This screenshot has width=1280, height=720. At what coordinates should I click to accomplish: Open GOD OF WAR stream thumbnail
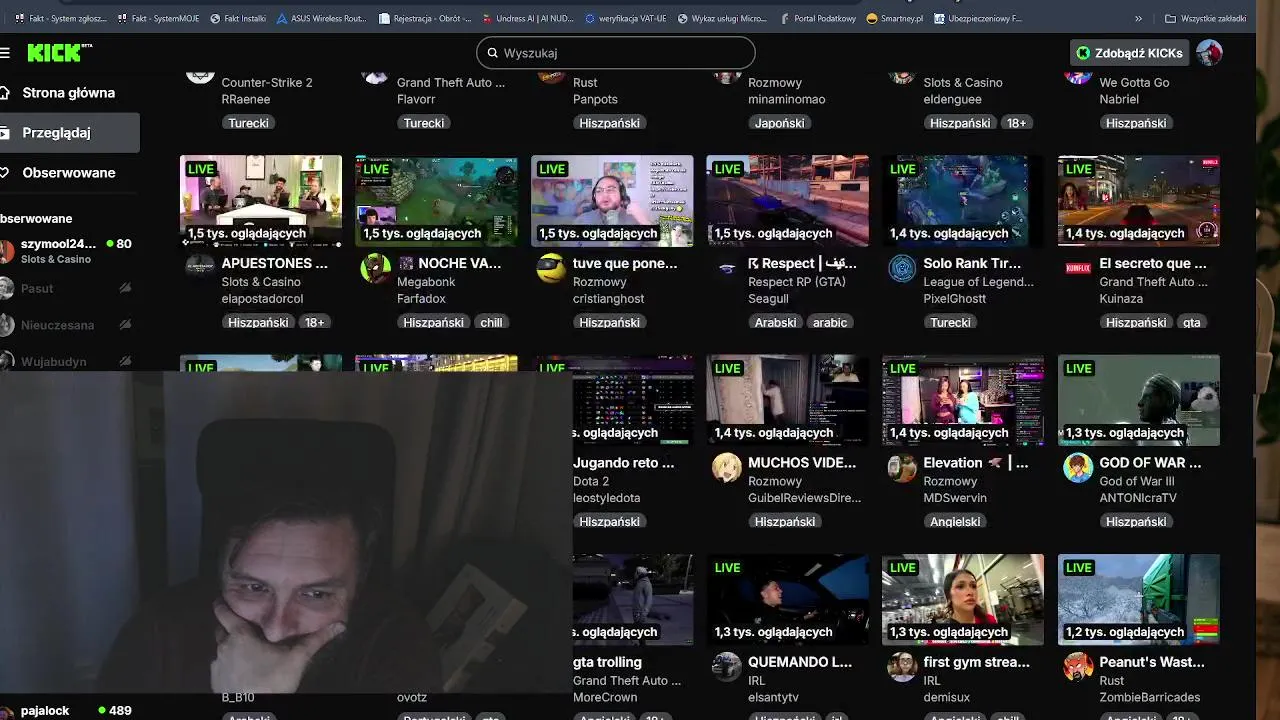pyautogui.click(x=1139, y=400)
